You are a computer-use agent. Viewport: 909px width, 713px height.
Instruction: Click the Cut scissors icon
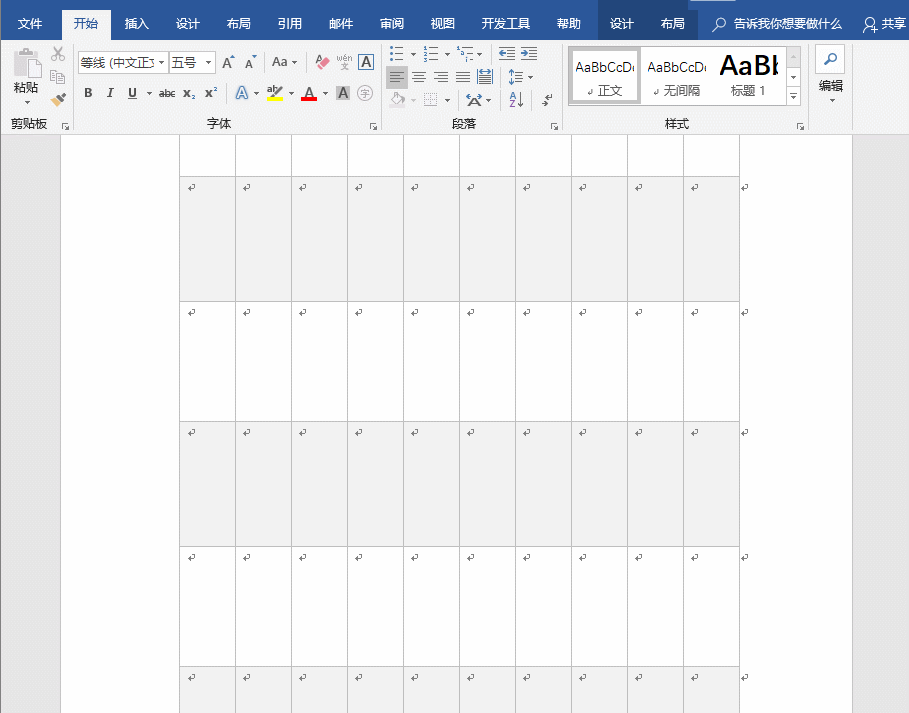[x=58, y=54]
